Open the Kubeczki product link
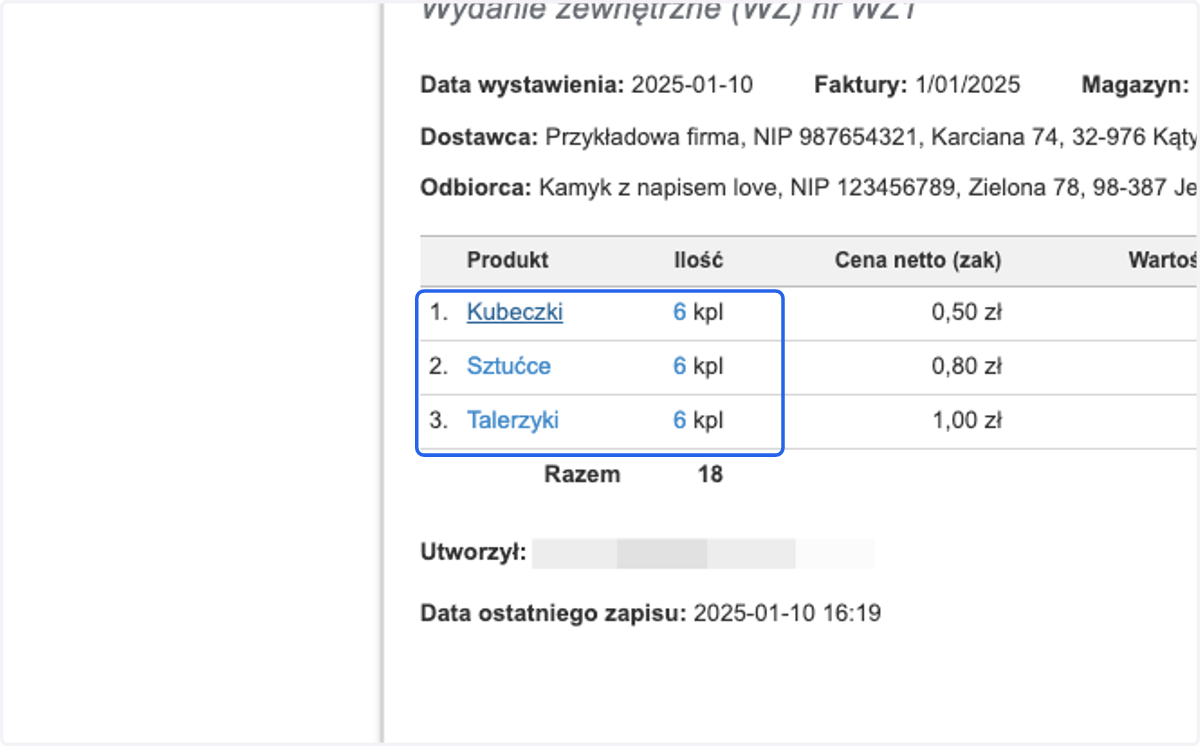The height and width of the screenshot is (746, 1200). pyautogui.click(x=514, y=312)
